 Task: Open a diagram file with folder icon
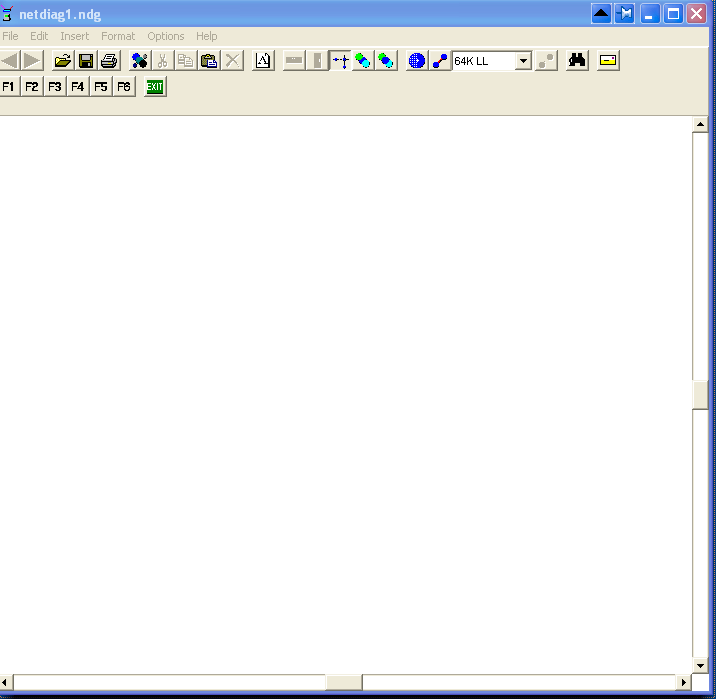coord(63,60)
